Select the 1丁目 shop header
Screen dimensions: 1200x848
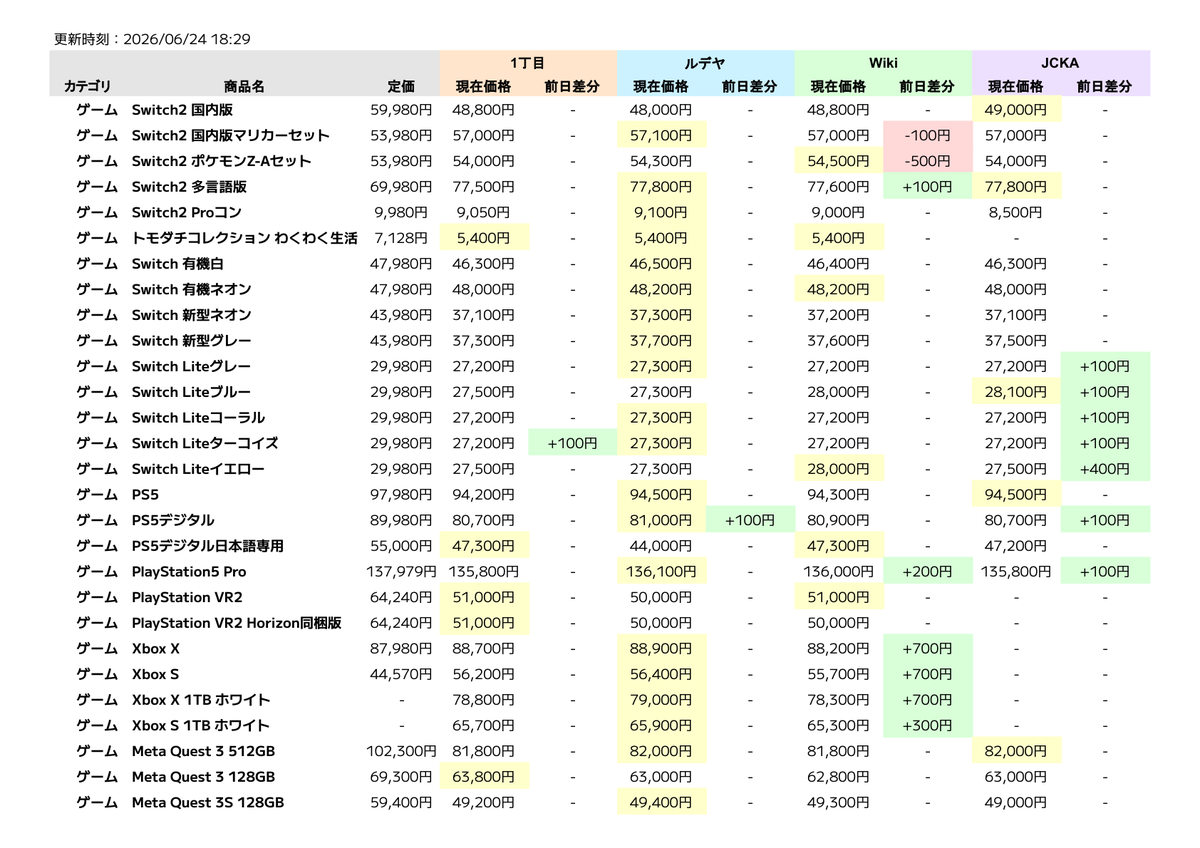528,63
